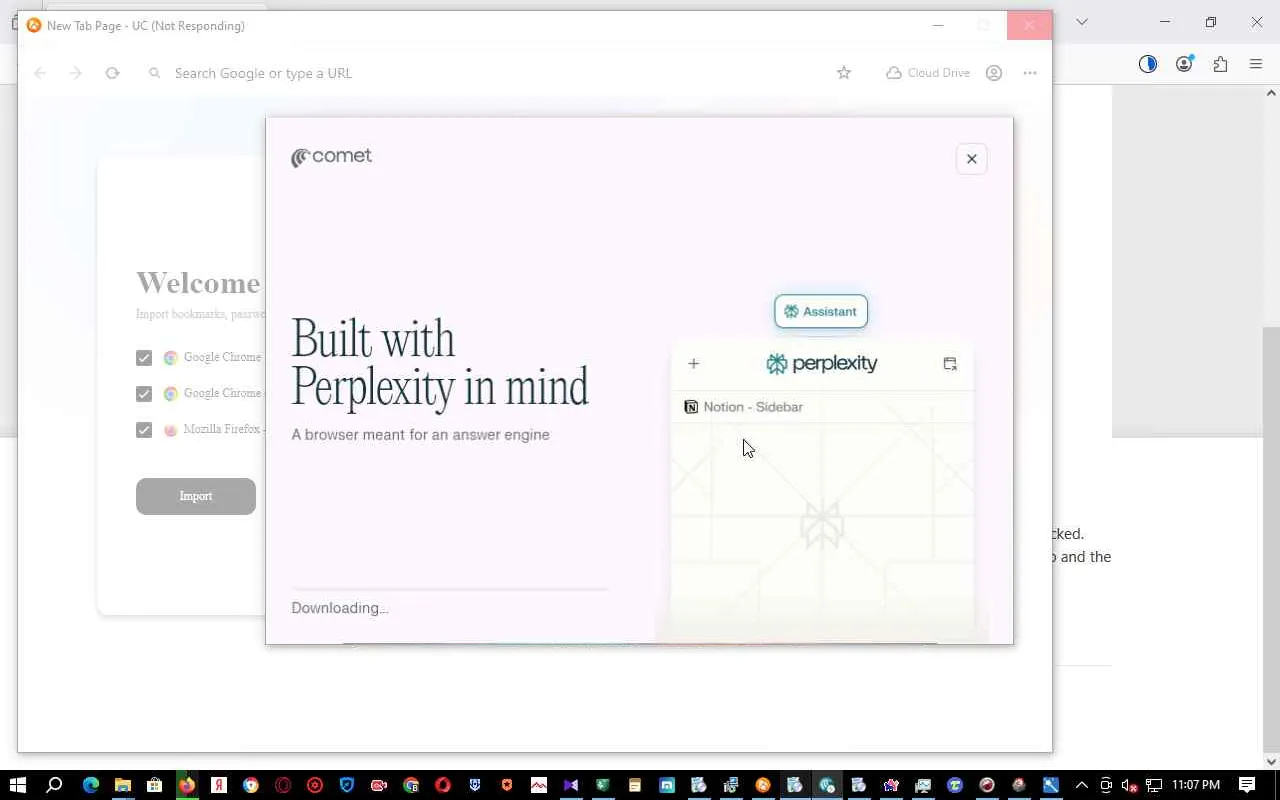Open the Windows notification center
The image size is (1280, 800).
click(x=1247, y=785)
